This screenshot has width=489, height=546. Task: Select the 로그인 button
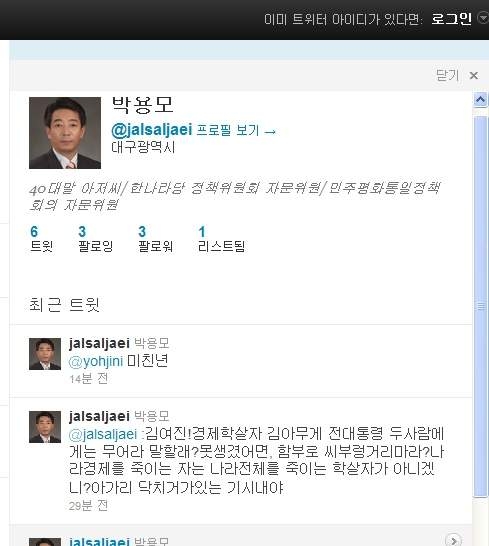point(451,18)
